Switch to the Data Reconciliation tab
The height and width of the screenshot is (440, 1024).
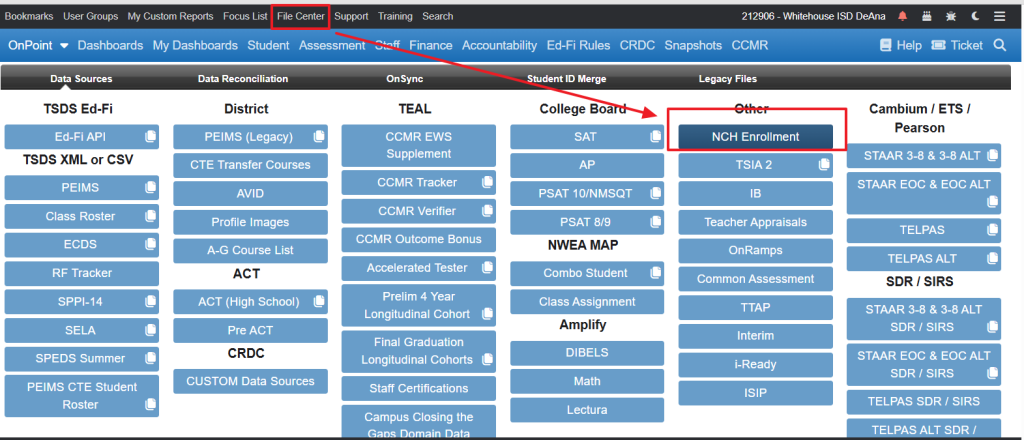click(x=243, y=79)
